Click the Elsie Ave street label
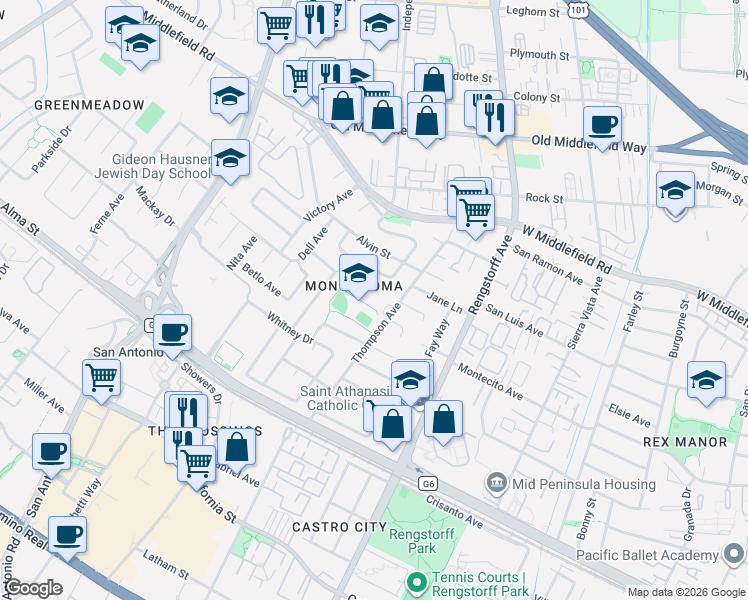This screenshot has width=748, height=600. point(629,415)
